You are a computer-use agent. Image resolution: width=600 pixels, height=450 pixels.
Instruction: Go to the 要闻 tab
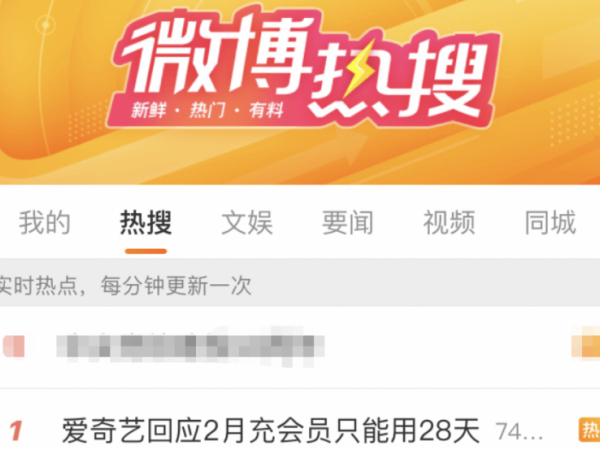(x=348, y=222)
